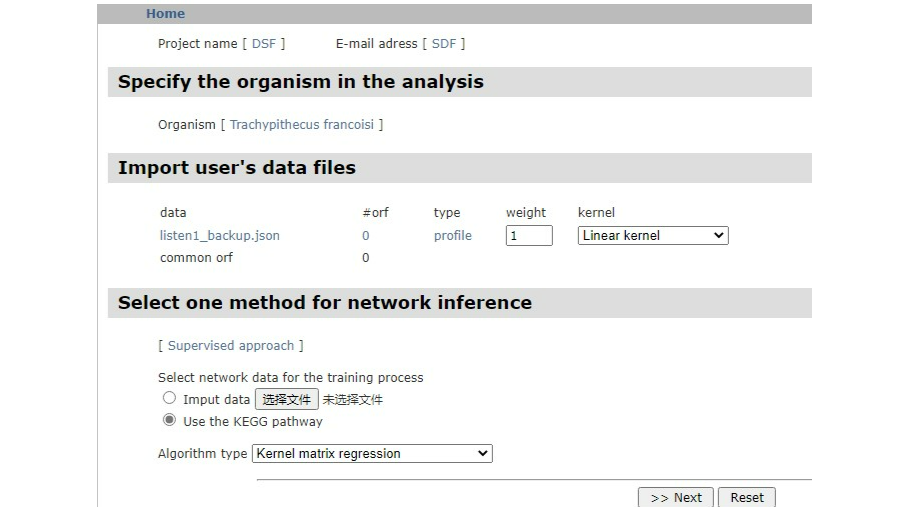
Task: Click the SDF e-mail address link
Action: coord(444,44)
